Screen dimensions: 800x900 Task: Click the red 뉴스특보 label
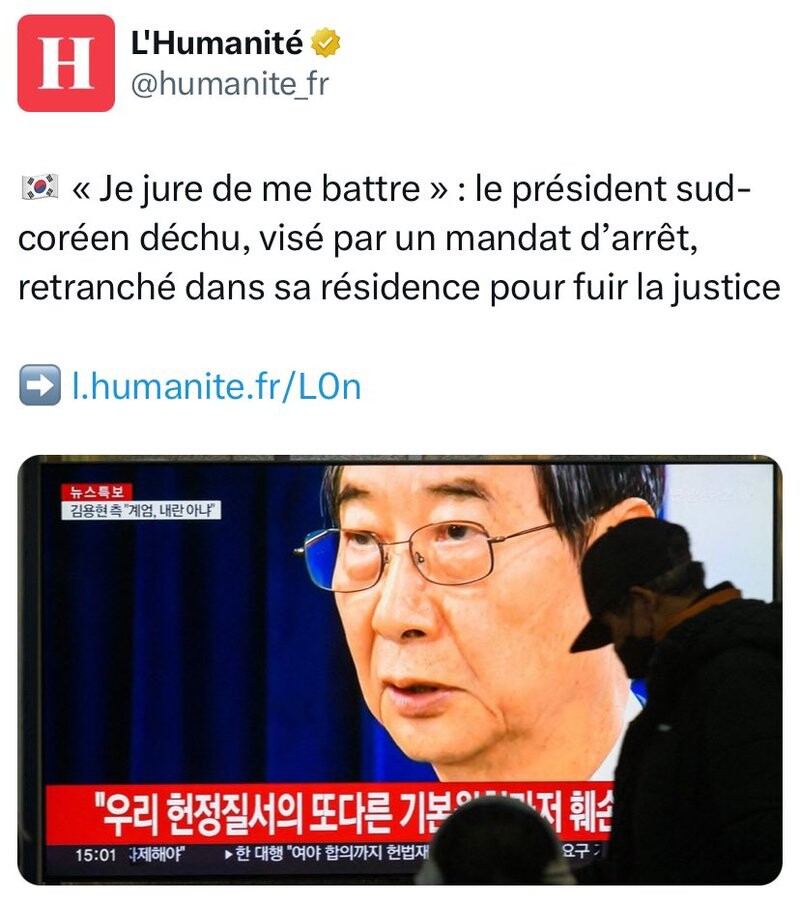(97, 492)
